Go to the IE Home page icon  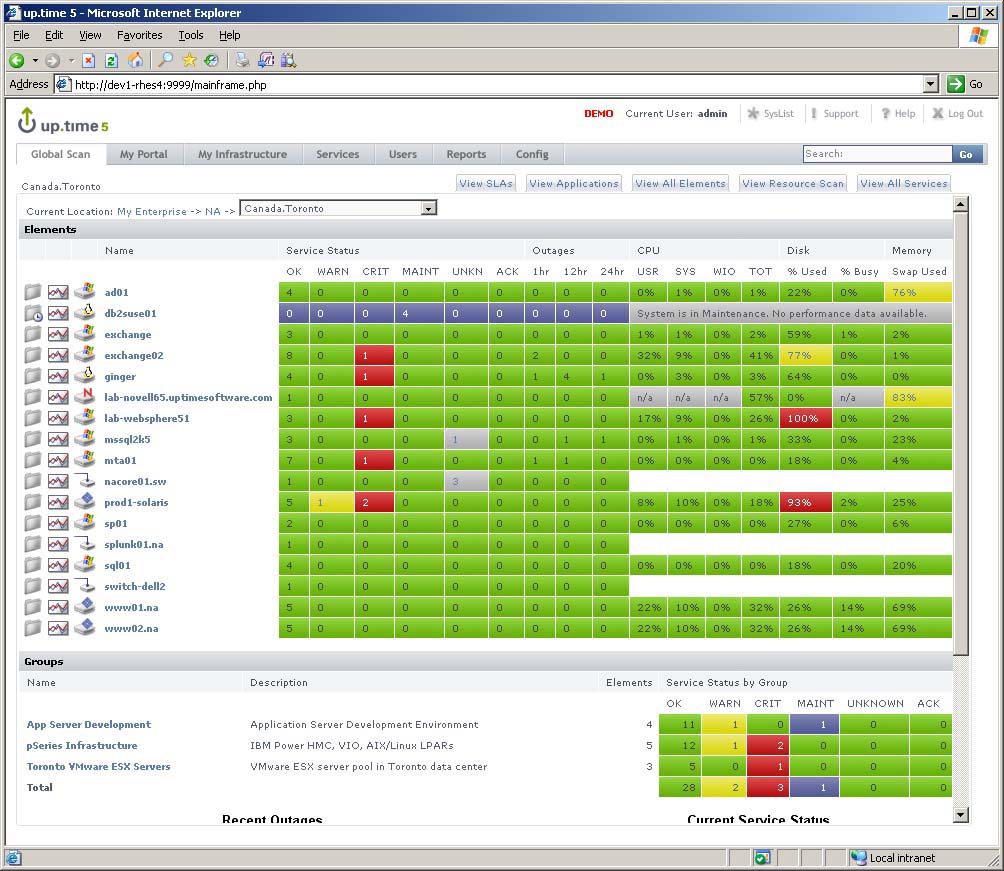coord(135,60)
